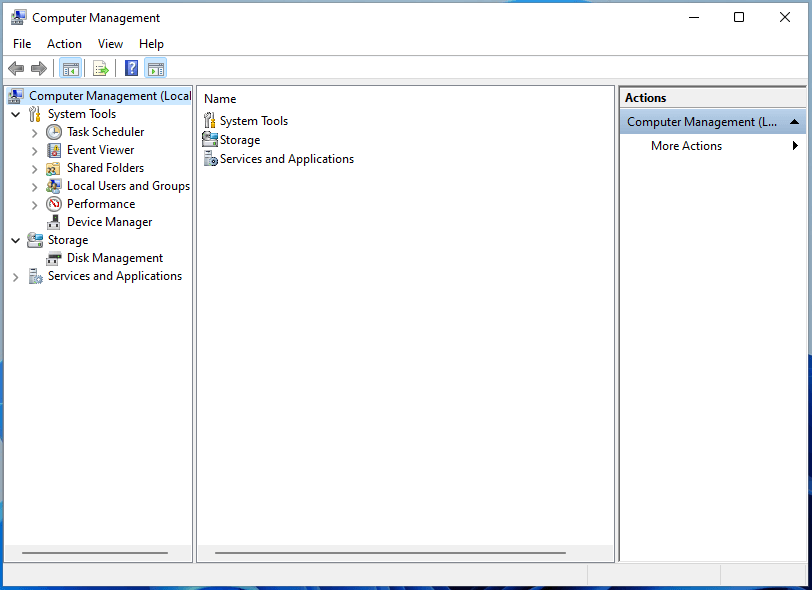Expand the Performance tree node
The image size is (812, 590).
pos(34,203)
